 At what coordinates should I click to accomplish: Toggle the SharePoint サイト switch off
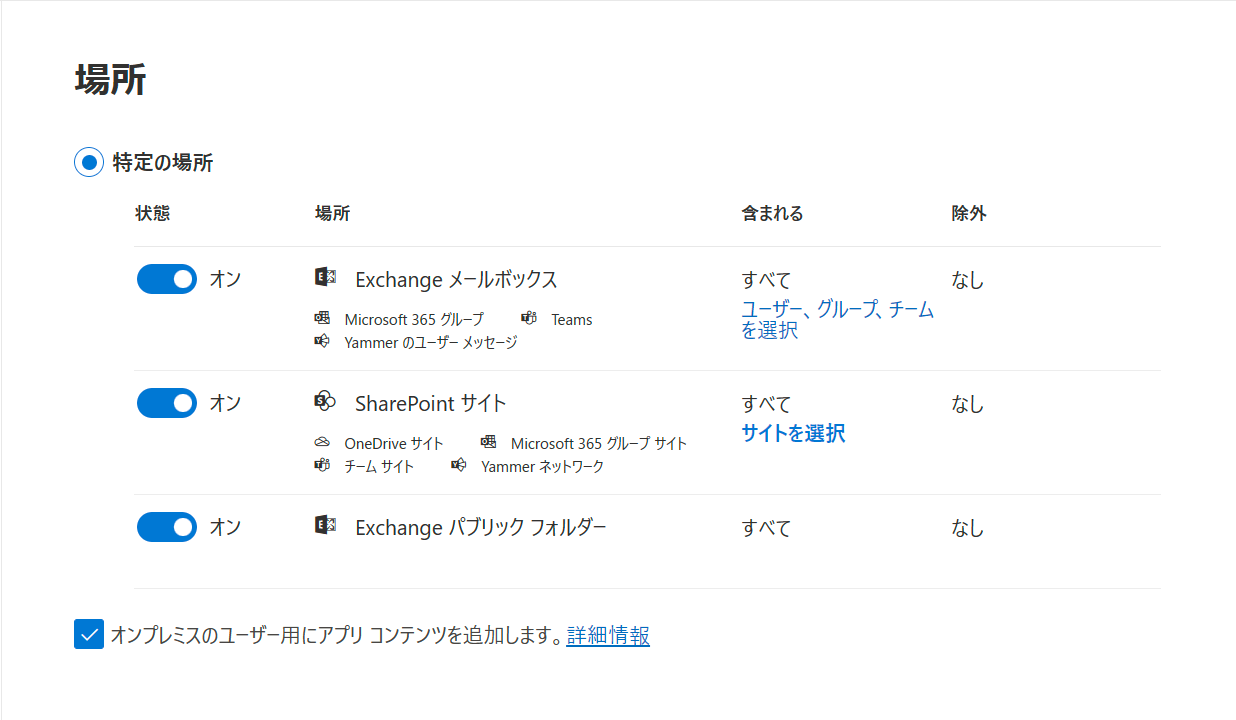(167, 403)
